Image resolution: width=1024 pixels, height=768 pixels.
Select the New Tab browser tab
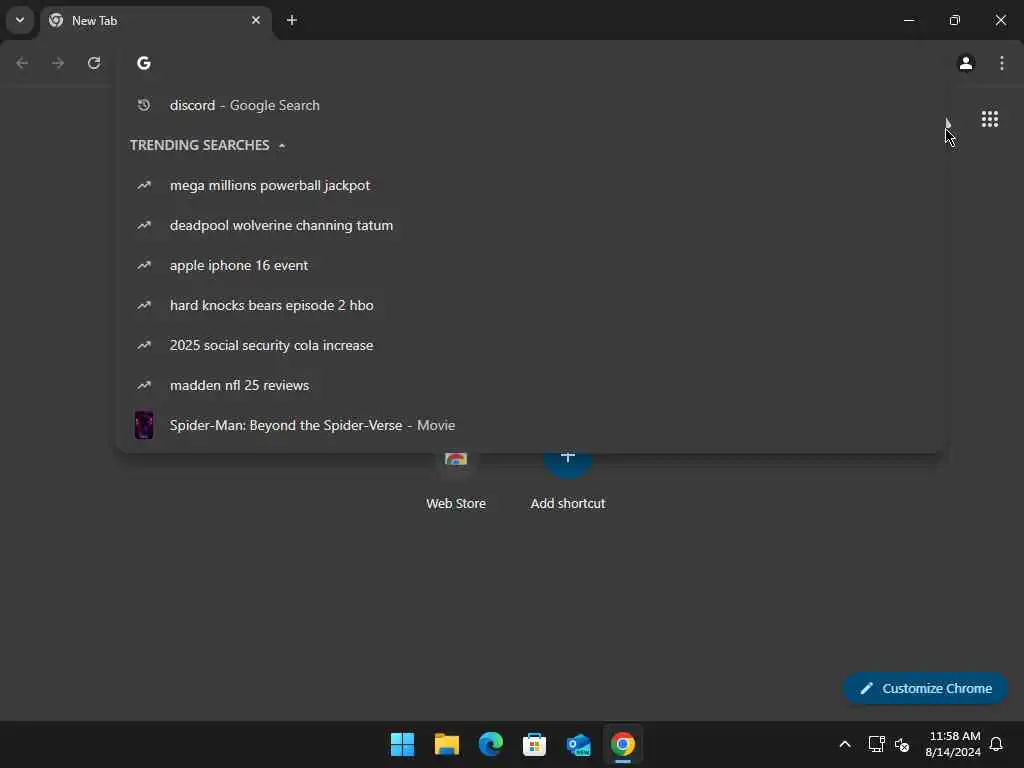(155, 21)
